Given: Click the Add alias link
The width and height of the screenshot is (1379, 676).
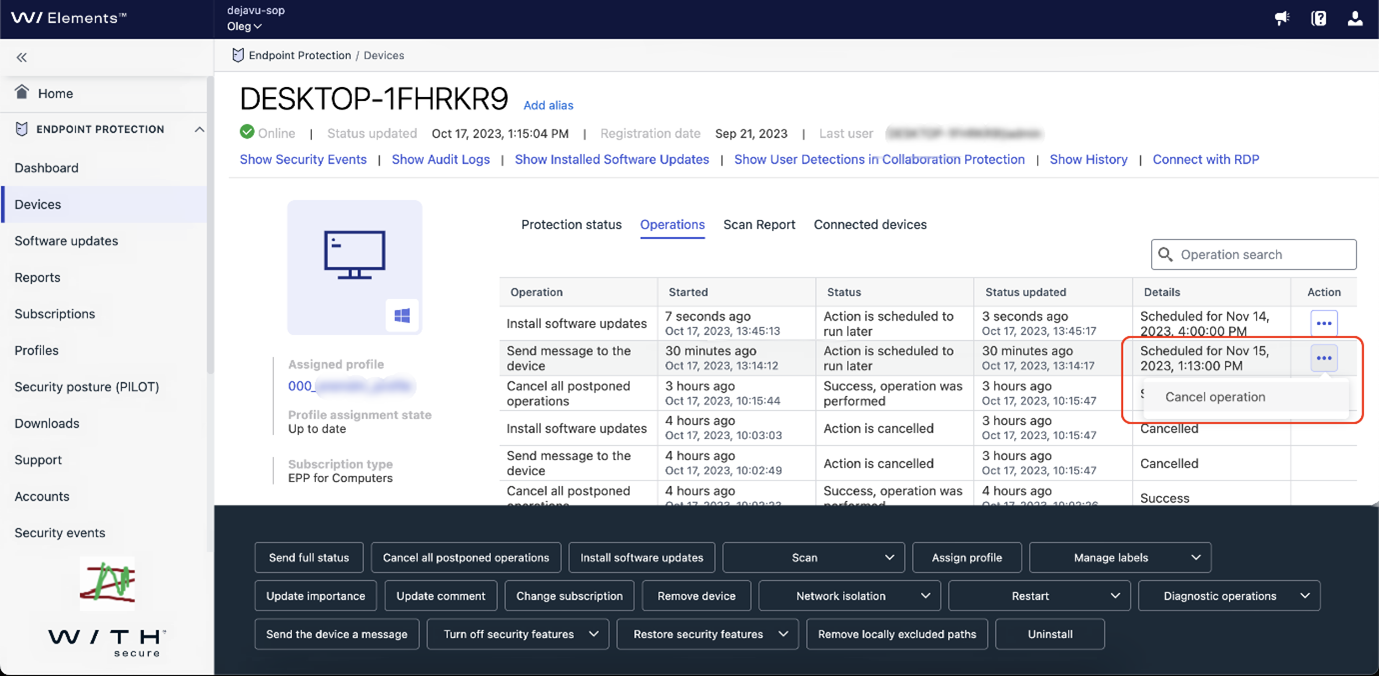Looking at the screenshot, I should click(548, 105).
